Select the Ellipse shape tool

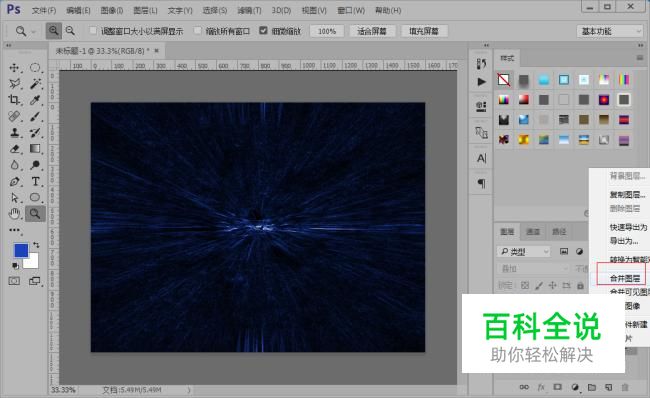[x=35, y=197]
